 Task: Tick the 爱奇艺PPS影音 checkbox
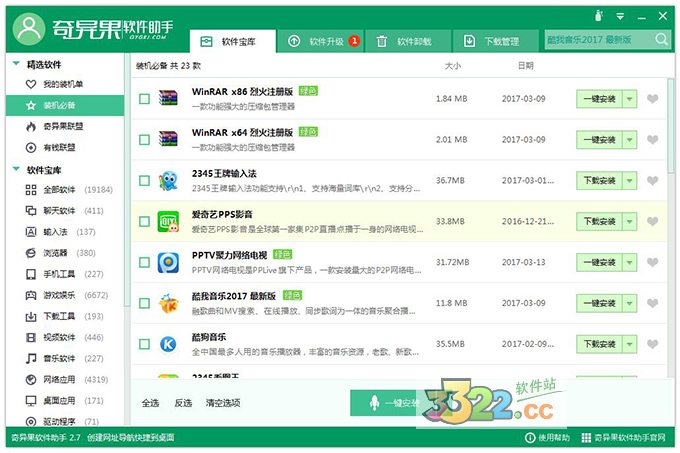[144, 222]
